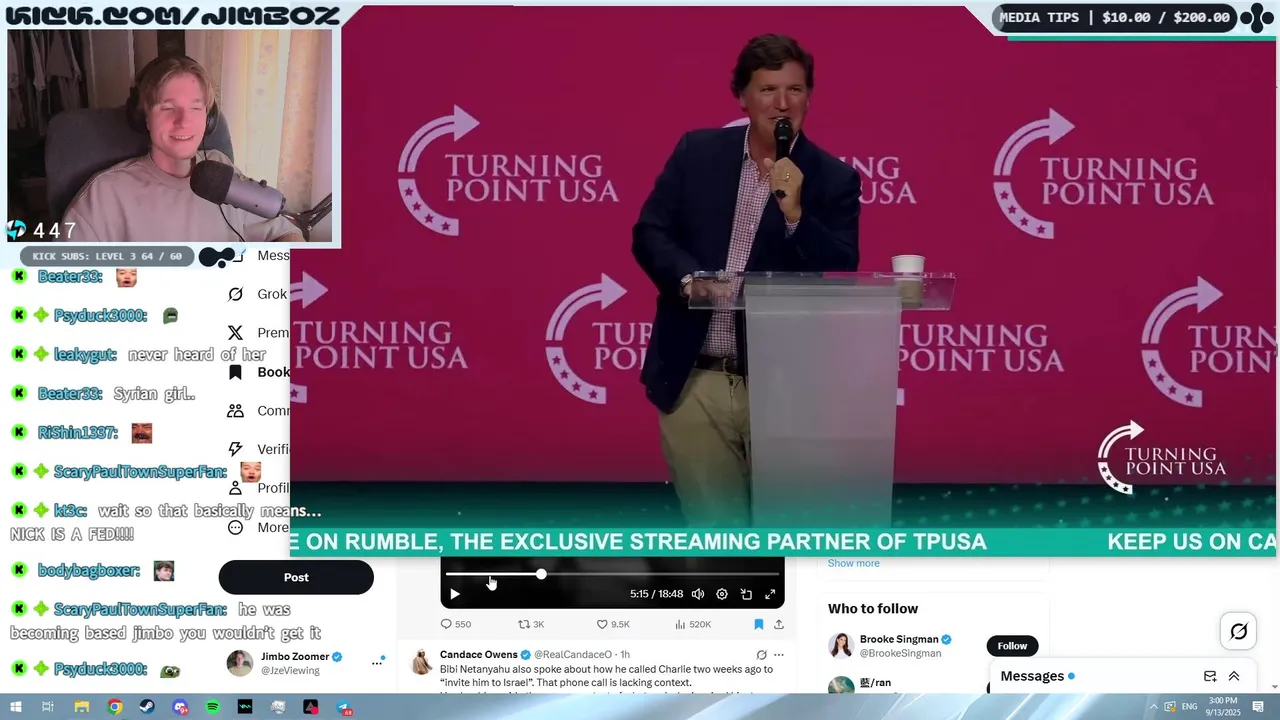Click the Messages drawer title
1280x720 pixels.
tap(1032, 676)
